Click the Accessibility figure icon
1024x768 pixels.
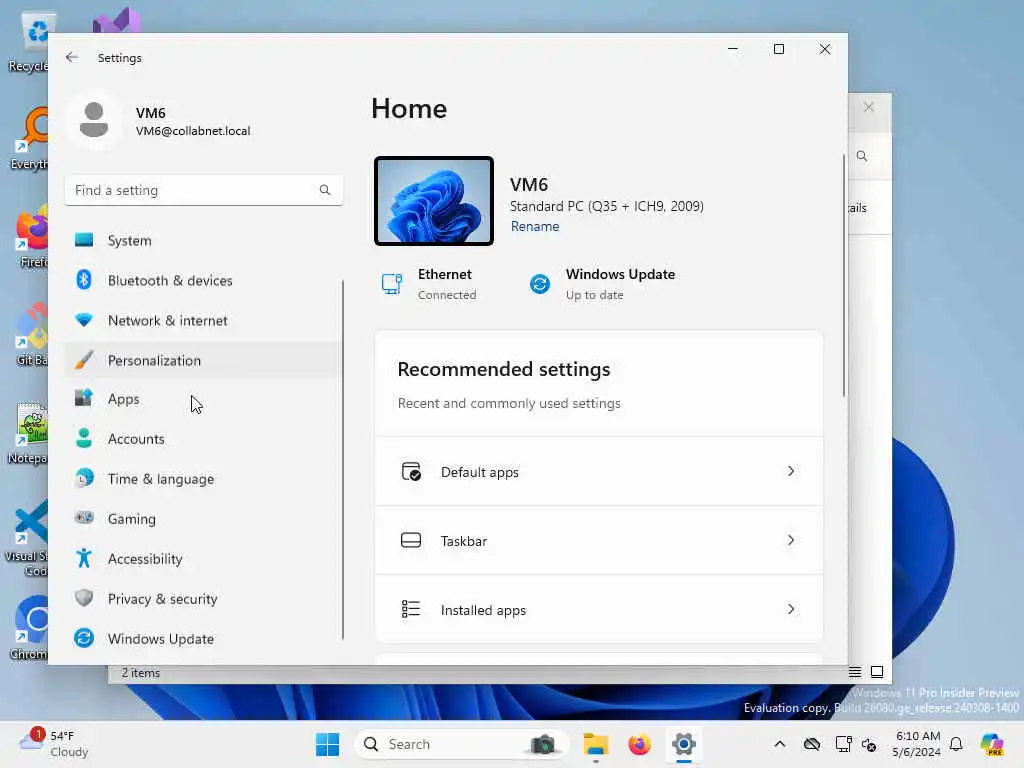[x=84, y=558]
